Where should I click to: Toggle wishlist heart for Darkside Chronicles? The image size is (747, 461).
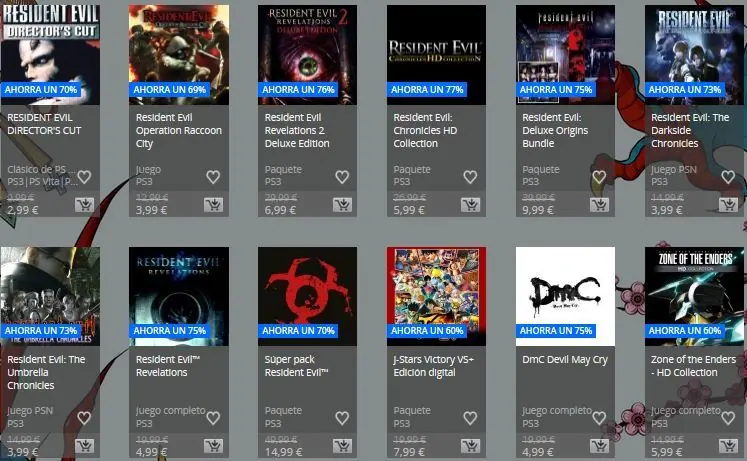click(x=728, y=177)
